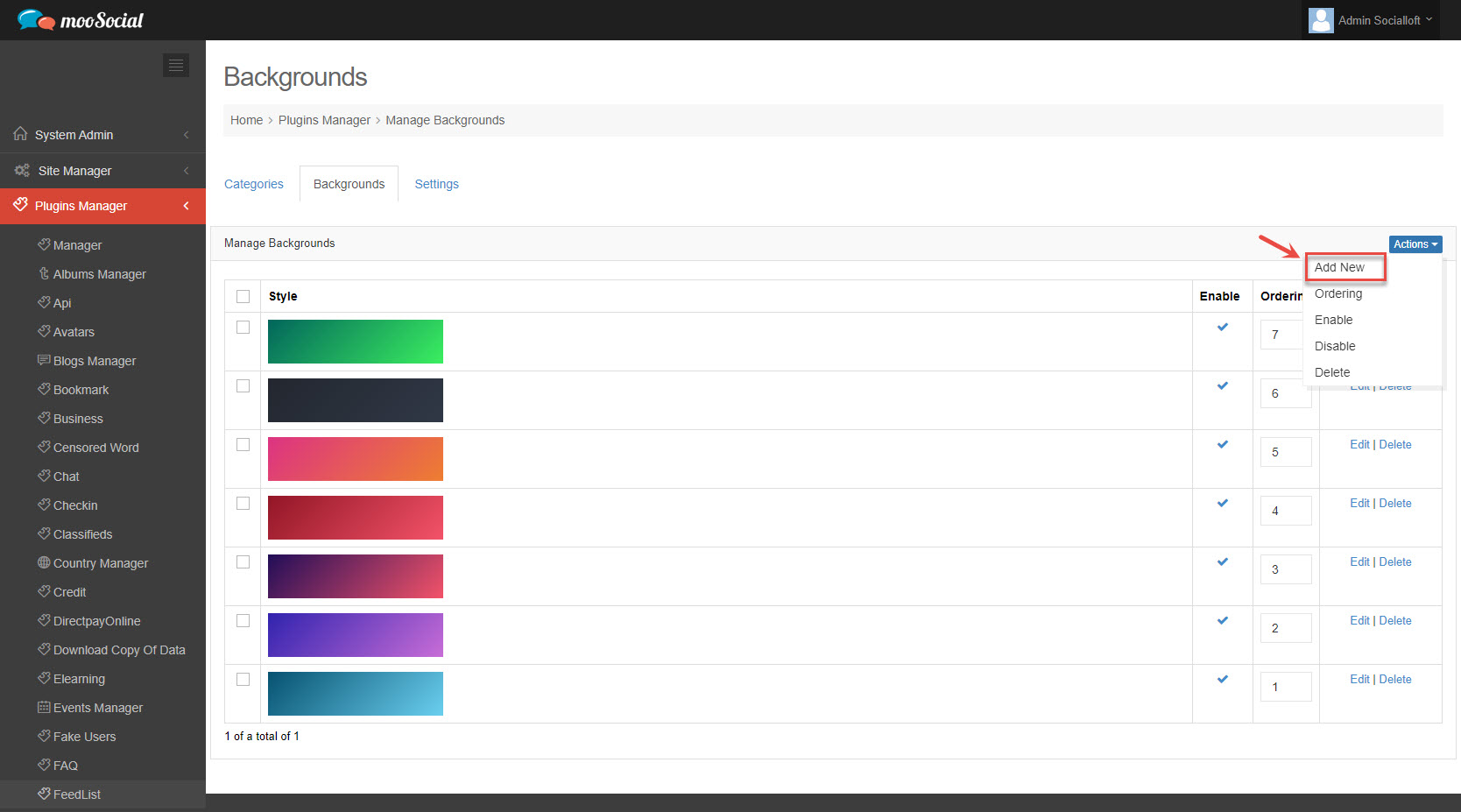Viewport: 1461px width, 812px height.
Task: Click the Chat plugin icon
Action: point(44,476)
